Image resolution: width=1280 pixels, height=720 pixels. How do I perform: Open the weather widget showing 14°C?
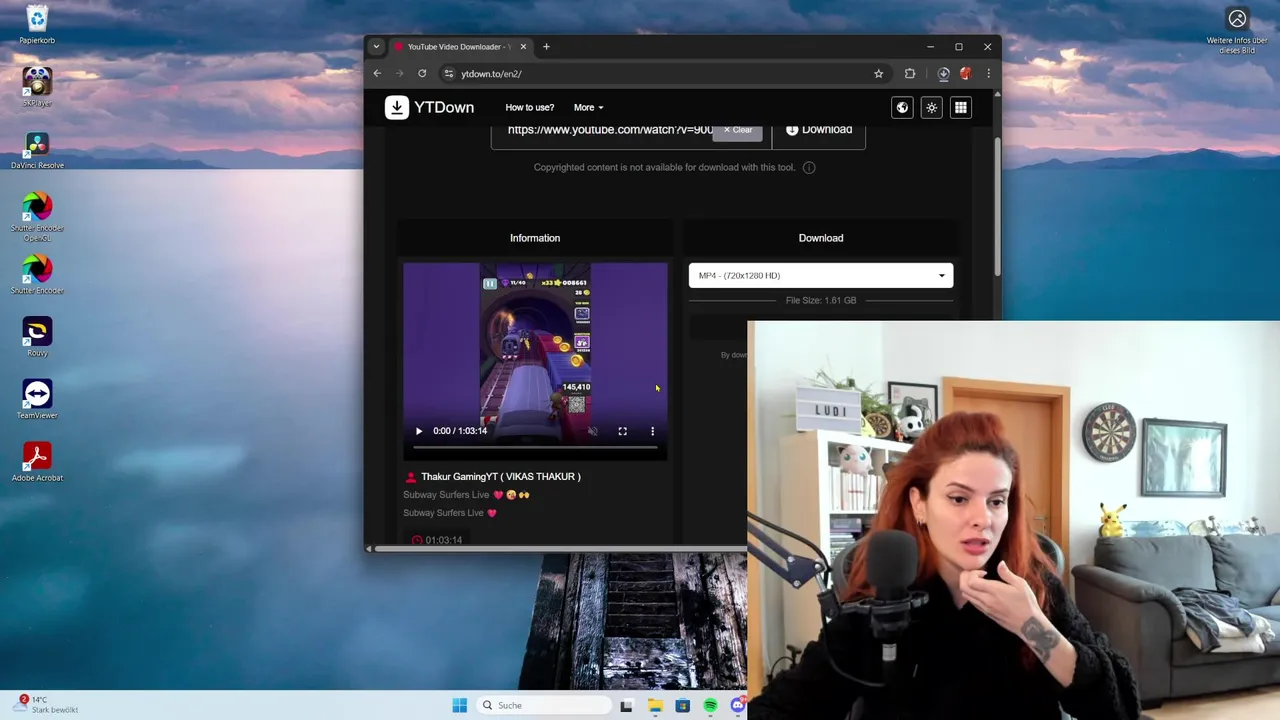(x=47, y=704)
